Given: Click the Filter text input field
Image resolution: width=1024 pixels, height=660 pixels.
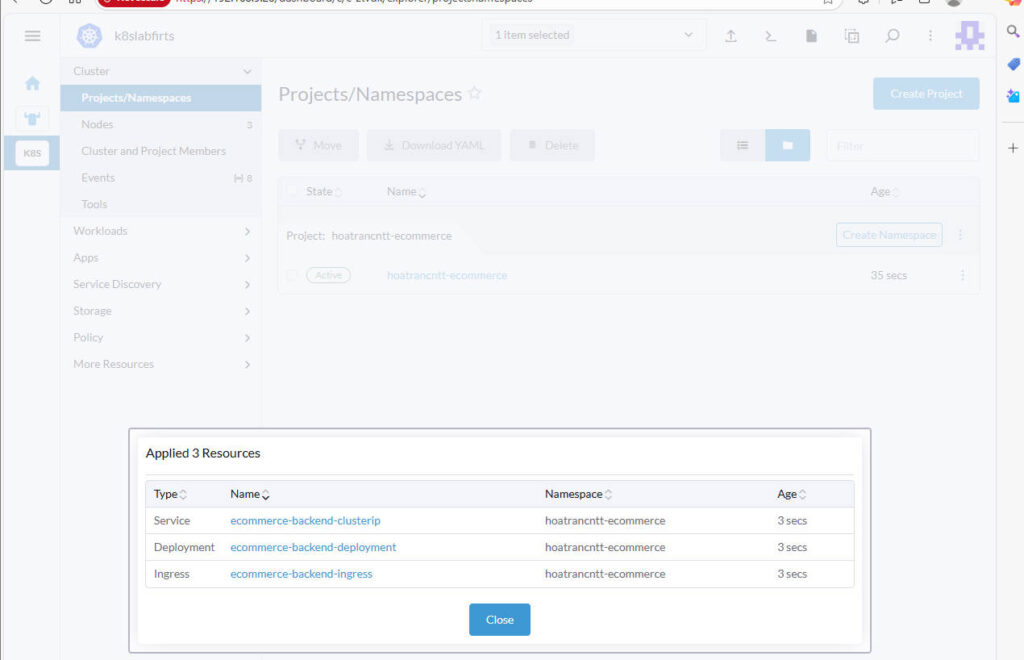Looking at the screenshot, I should pos(902,145).
